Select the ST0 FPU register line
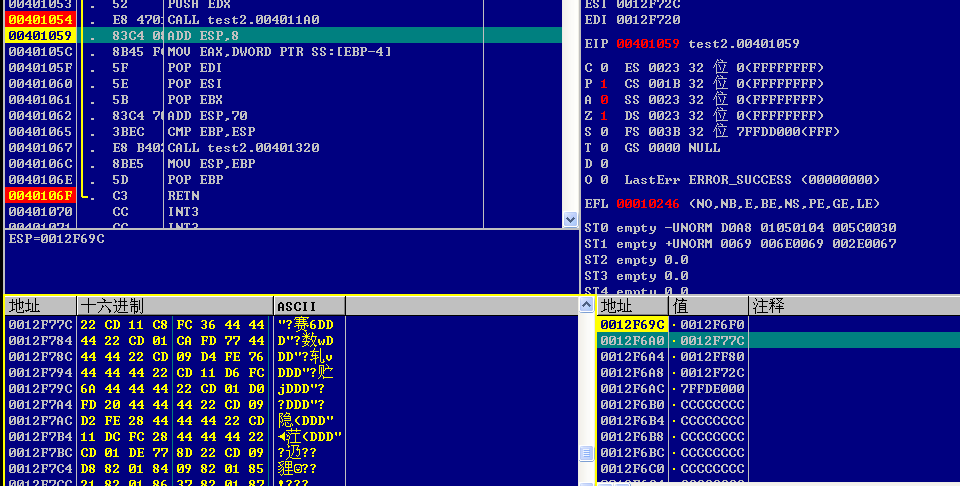The height and width of the screenshot is (486, 960). (740, 227)
